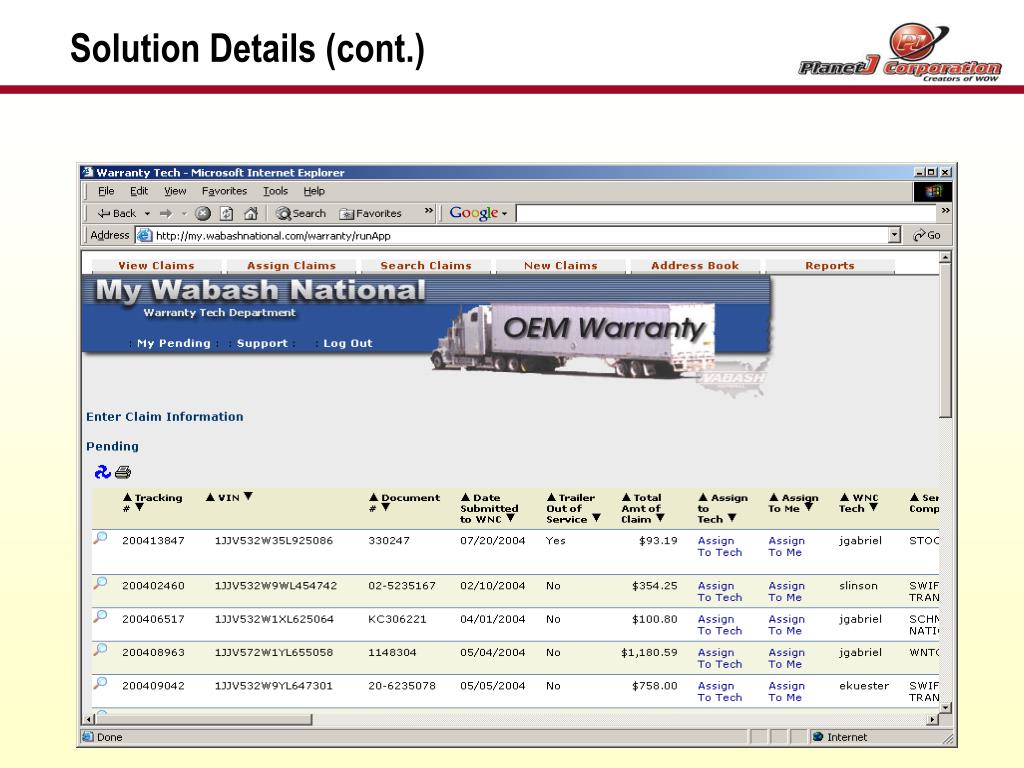Click the browser Forward arrow
The height and width of the screenshot is (768, 1024).
click(x=166, y=214)
